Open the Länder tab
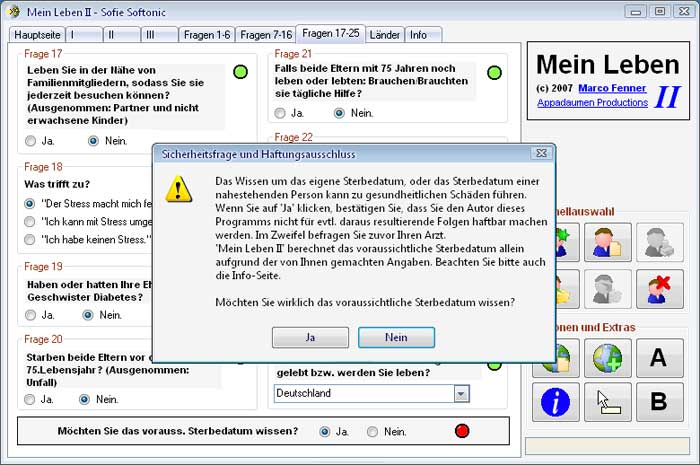 (385, 35)
